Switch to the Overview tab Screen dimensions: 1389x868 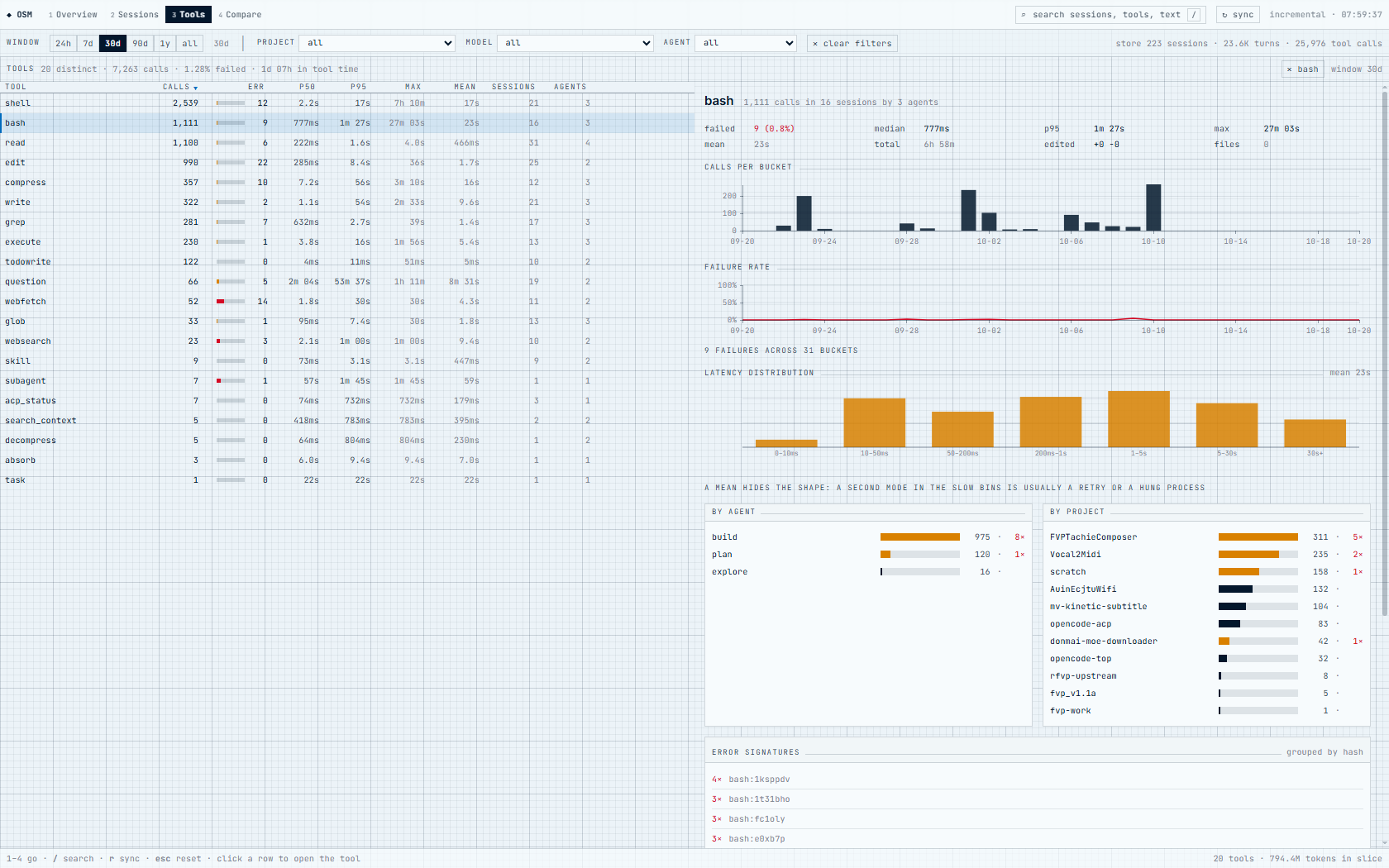click(x=73, y=15)
